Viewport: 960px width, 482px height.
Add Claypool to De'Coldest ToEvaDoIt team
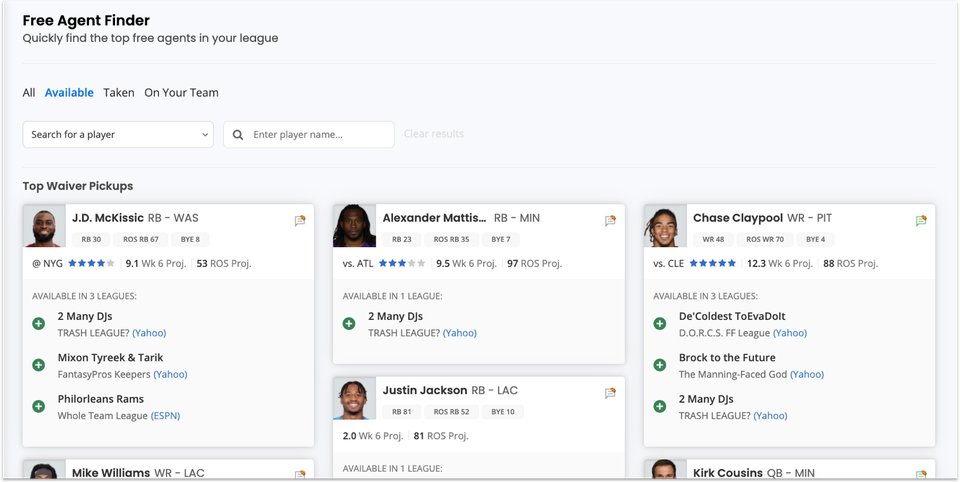tap(659, 323)
